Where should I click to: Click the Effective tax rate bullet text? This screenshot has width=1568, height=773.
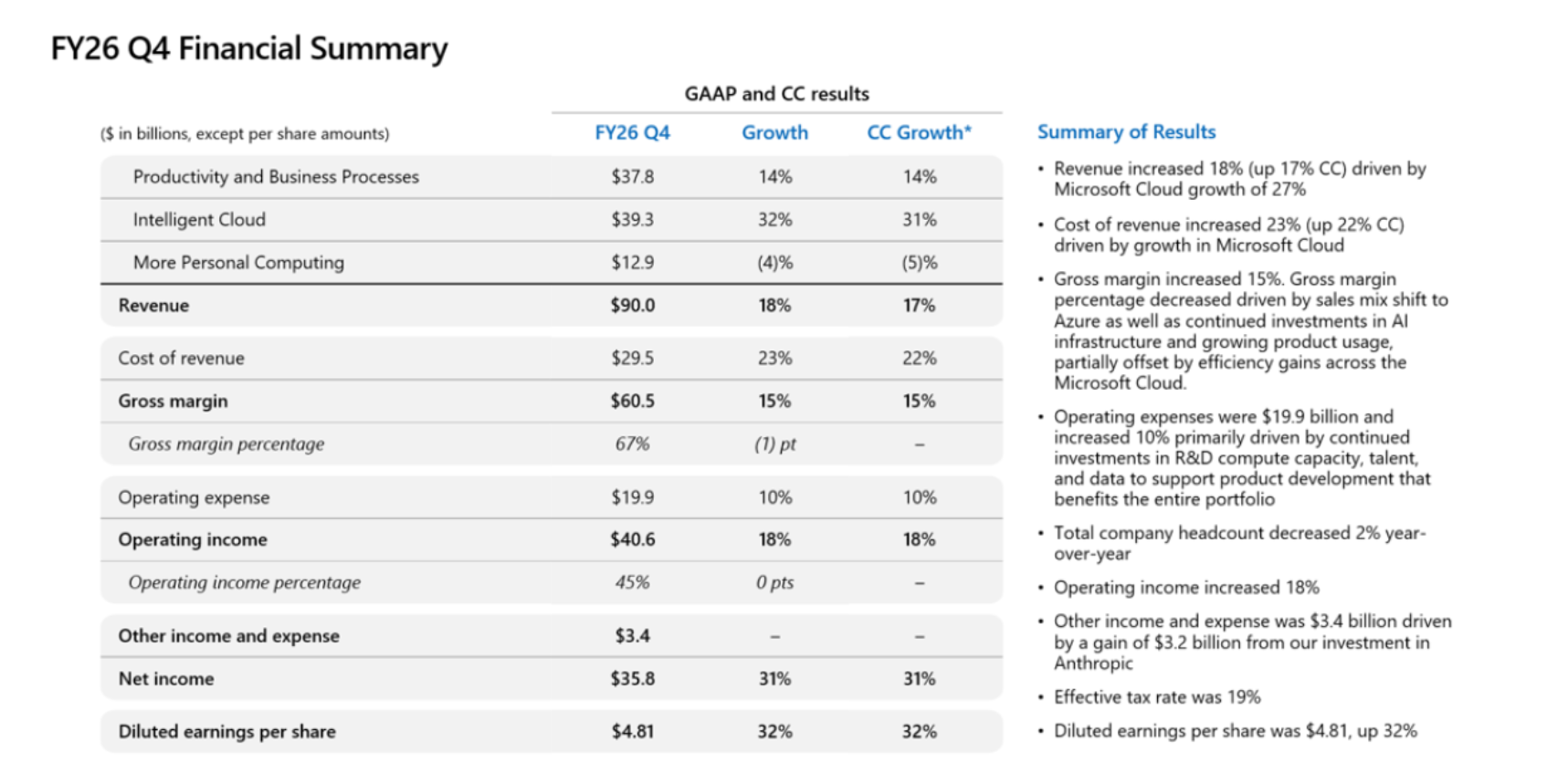[x=1157, y=697]
